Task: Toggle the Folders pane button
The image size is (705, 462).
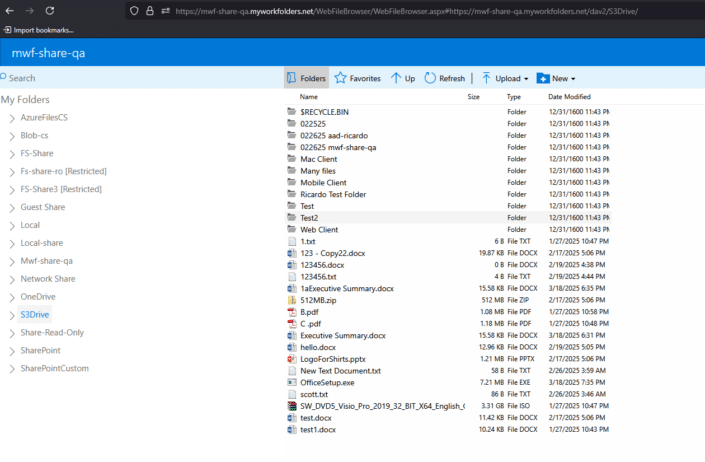Action: pos(306,78)
